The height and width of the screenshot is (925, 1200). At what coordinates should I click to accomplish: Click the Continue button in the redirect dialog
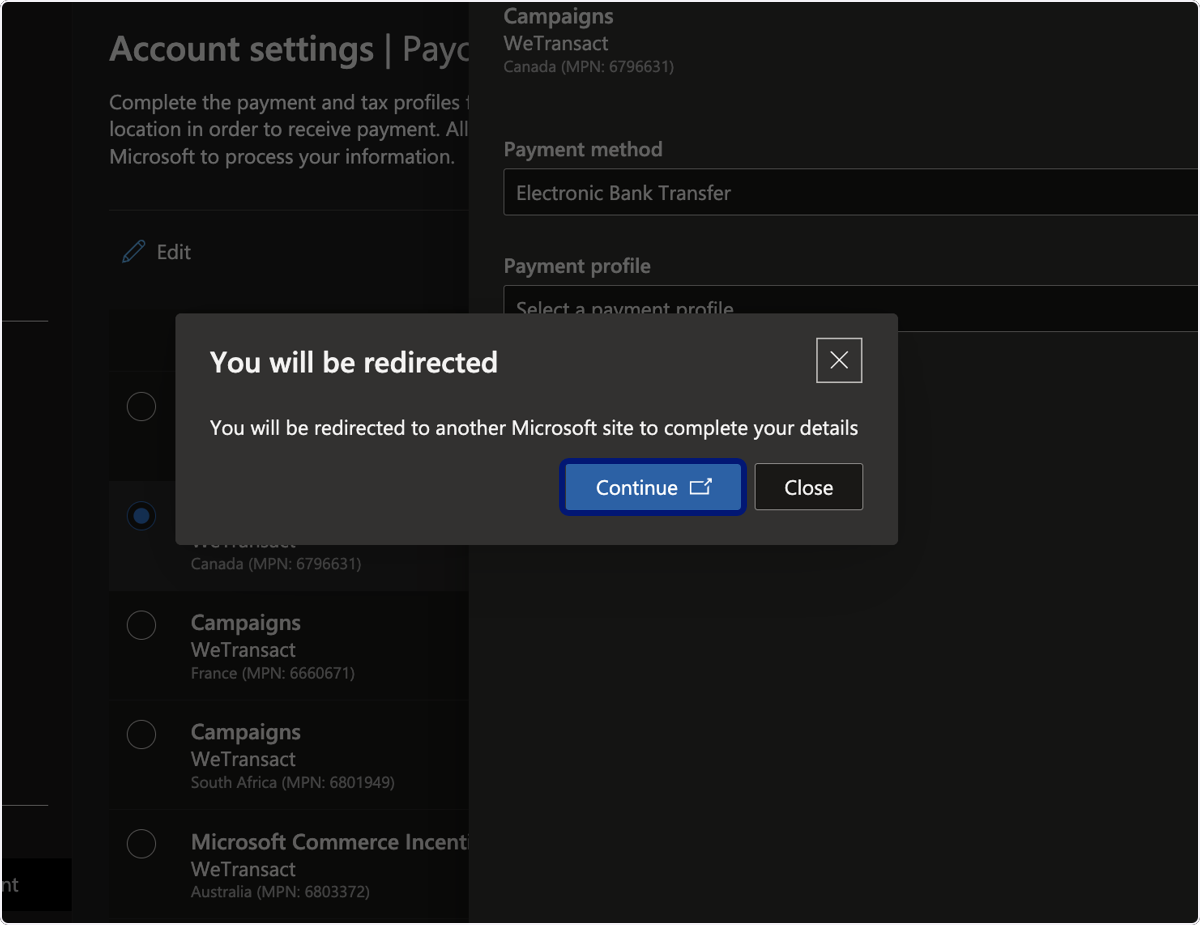653,487
